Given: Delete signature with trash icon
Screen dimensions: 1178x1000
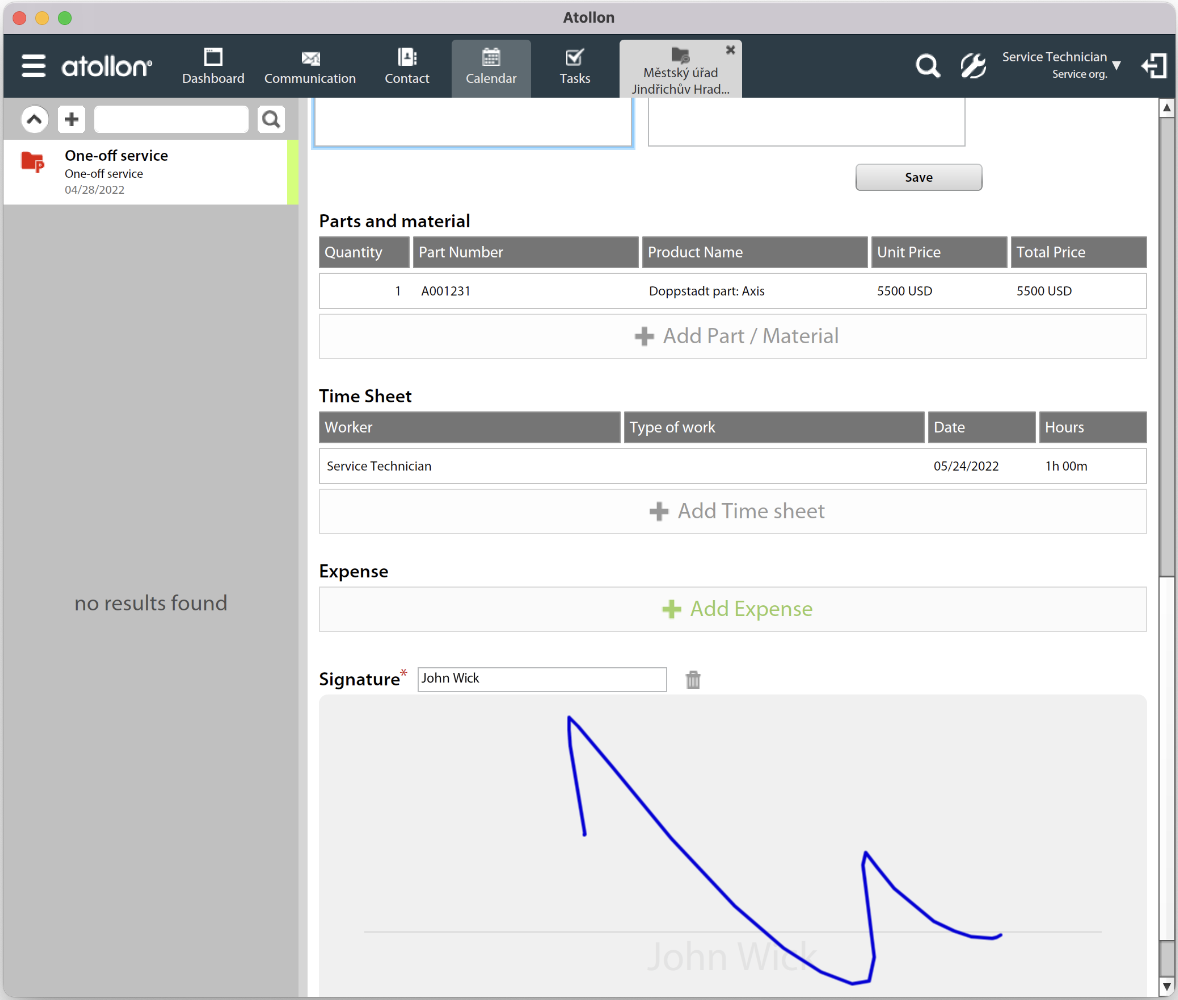Looking at the screenshot, I should tap(693, 680).
